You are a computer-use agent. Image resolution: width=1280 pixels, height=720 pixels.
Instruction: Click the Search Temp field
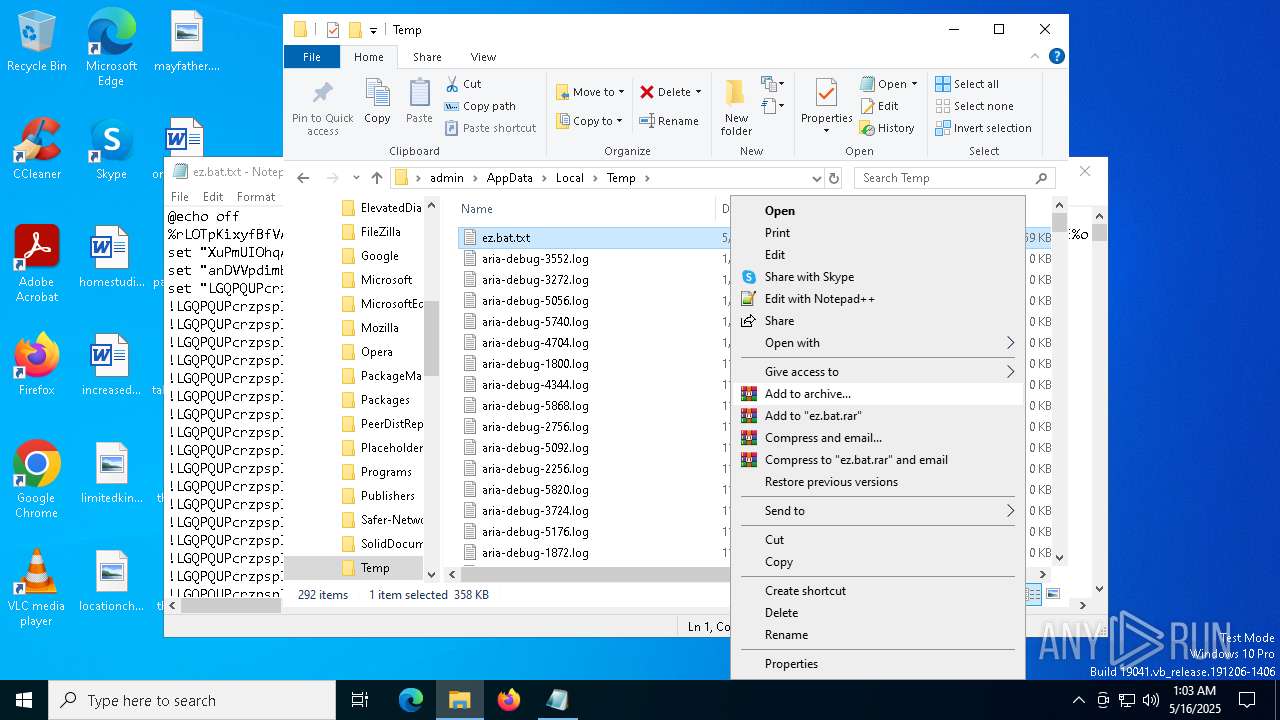coord(954,178)
